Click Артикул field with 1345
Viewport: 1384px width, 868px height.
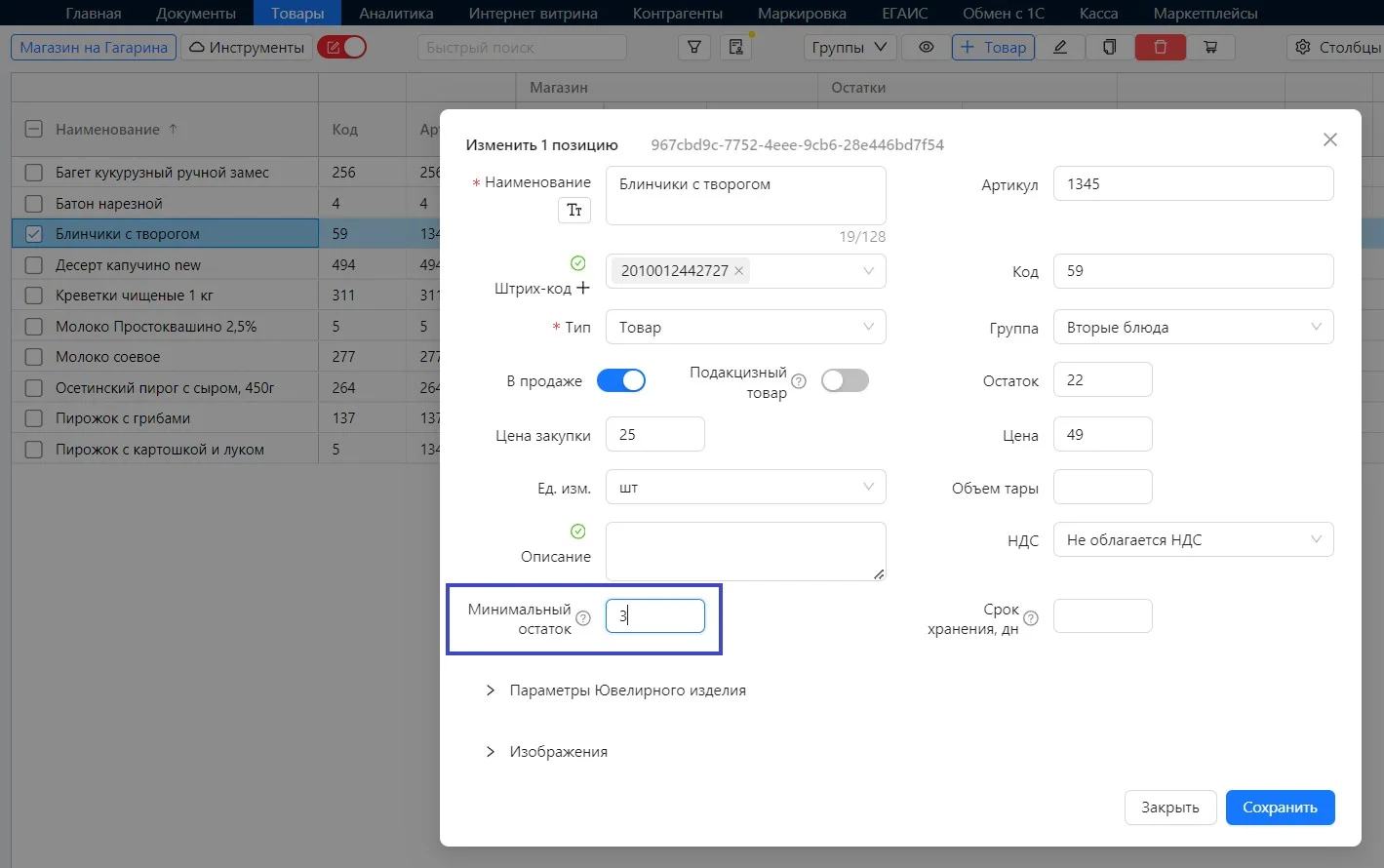click(1194, 183)
